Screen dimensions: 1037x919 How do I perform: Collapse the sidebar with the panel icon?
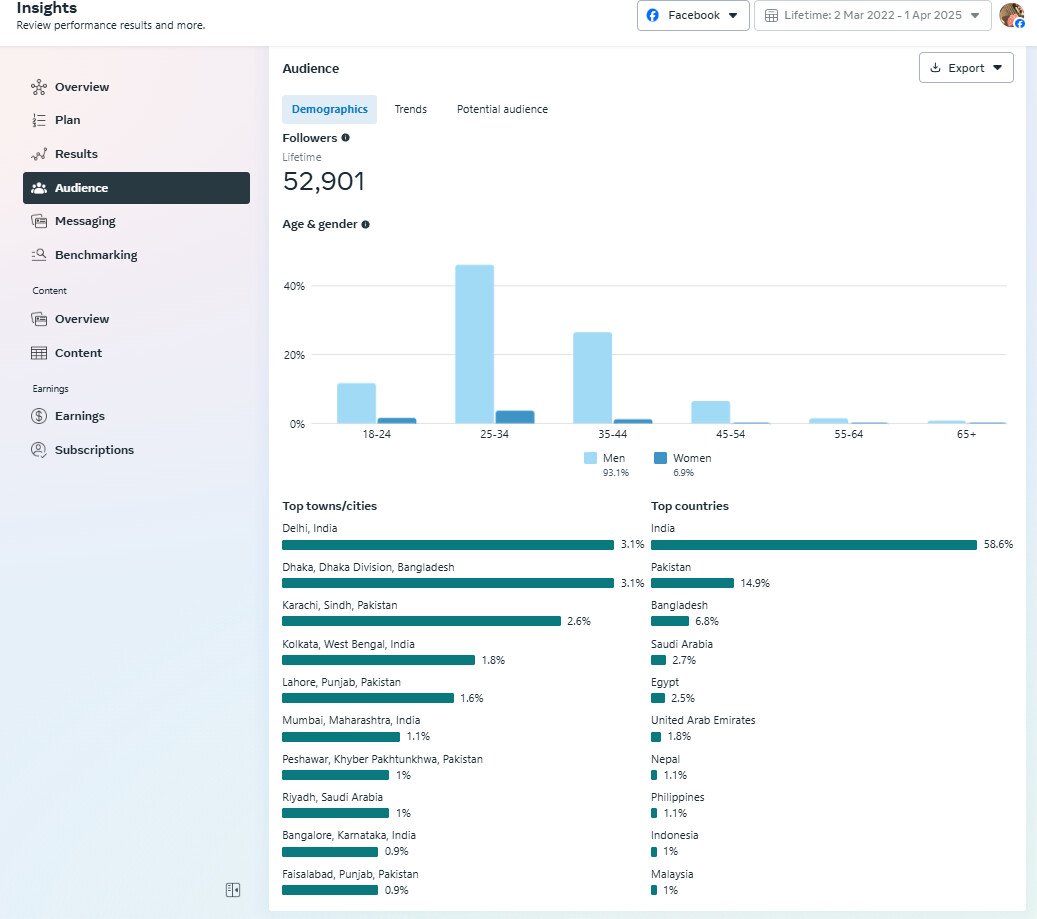233,890
